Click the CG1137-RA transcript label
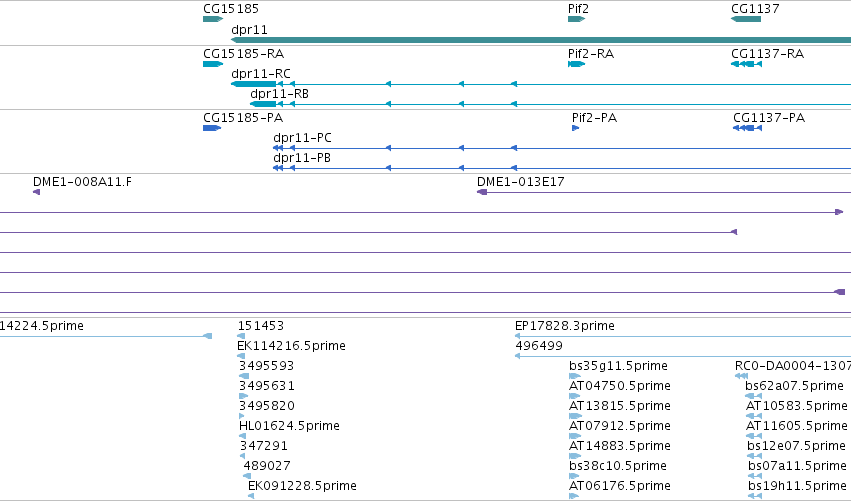This screenshot has width=851, height=501. 767,54
